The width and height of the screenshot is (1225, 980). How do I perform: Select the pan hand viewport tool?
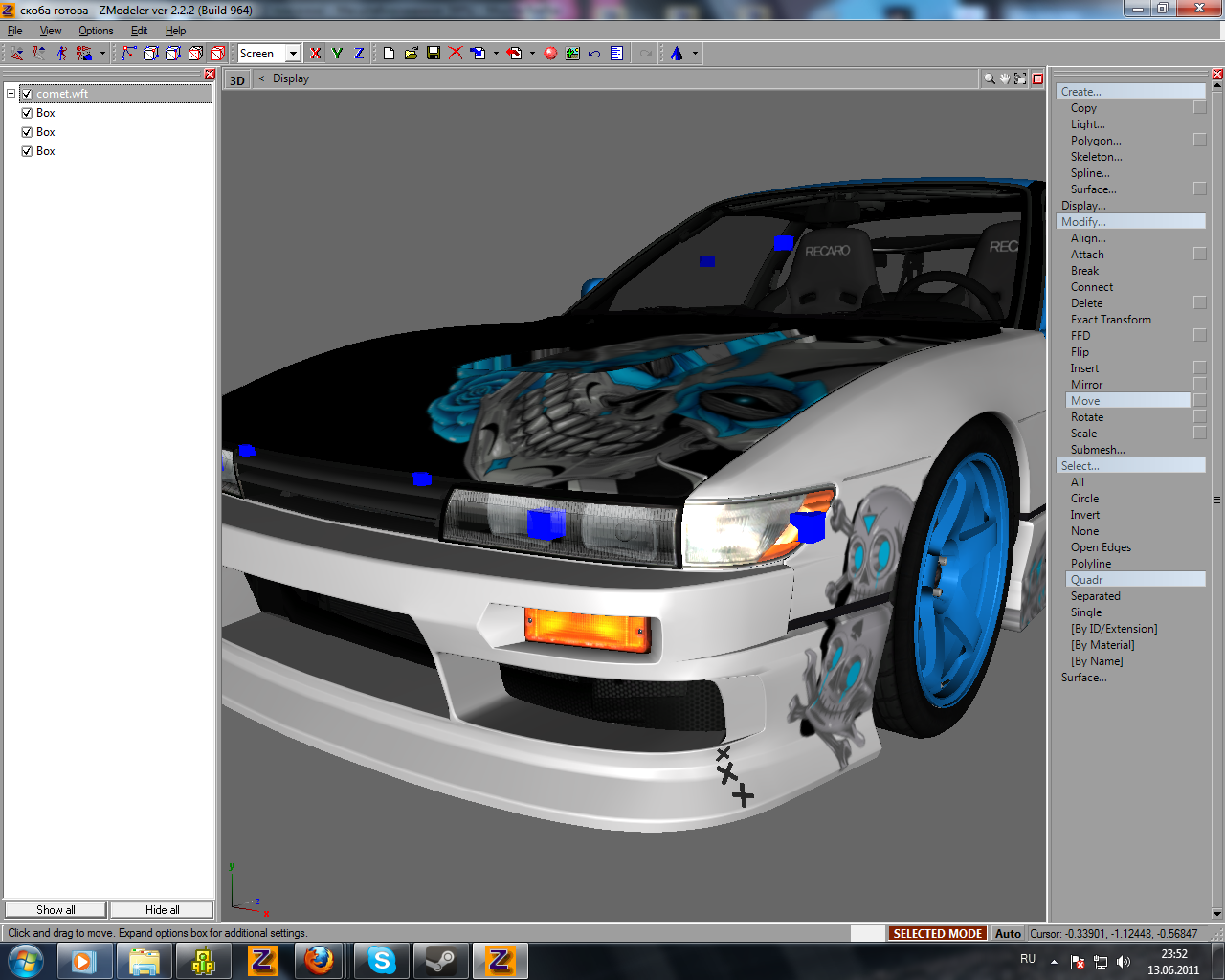[x=1005, y=78]
